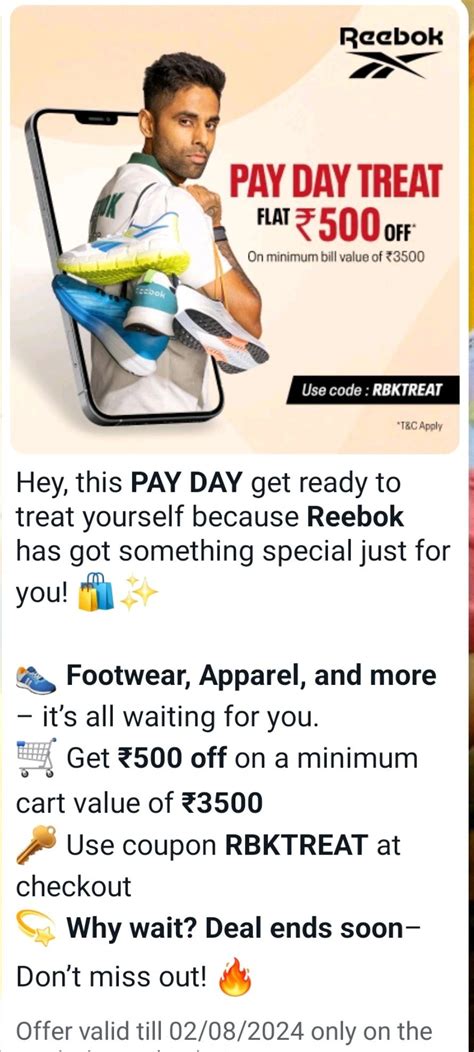Tap the Footwear, Apparel, and more line

[x=250, y=676]
